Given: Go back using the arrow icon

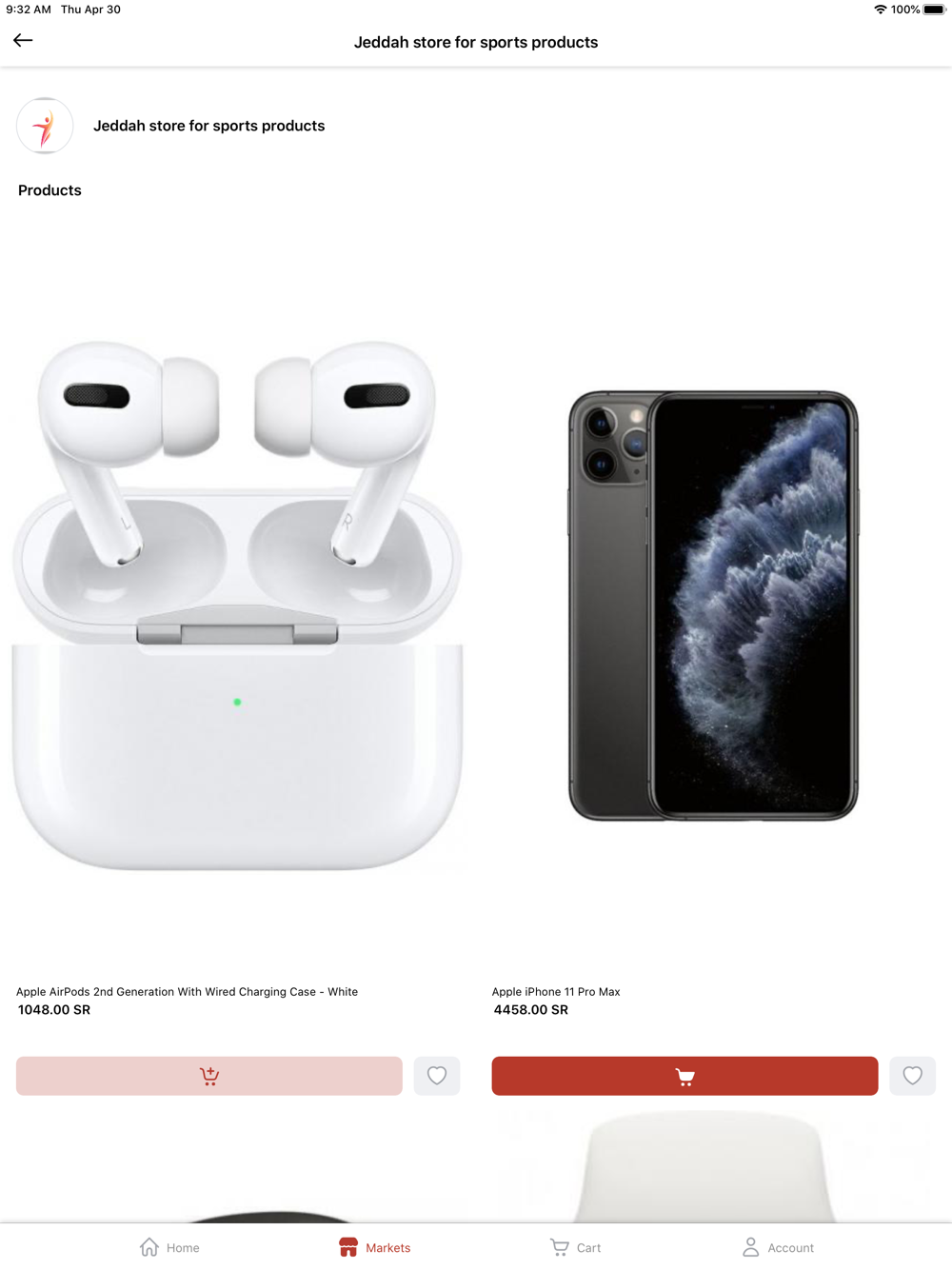Looking at the screenshot, I should tap(23, 40).
